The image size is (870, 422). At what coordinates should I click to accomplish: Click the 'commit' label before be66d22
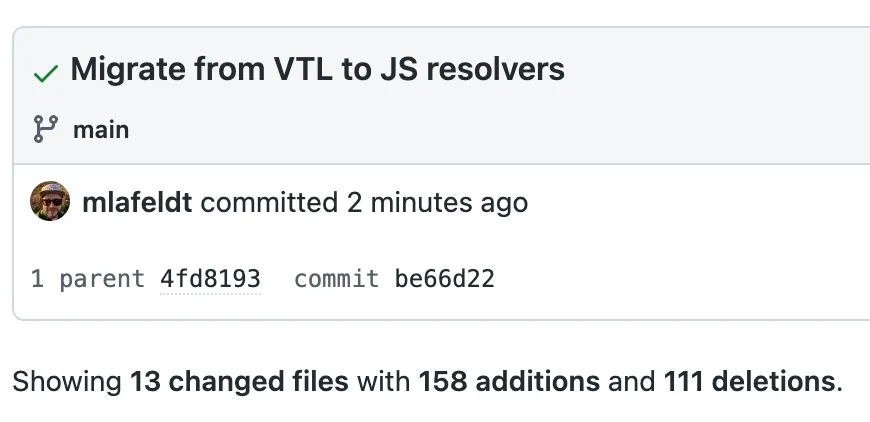point(336,278)
